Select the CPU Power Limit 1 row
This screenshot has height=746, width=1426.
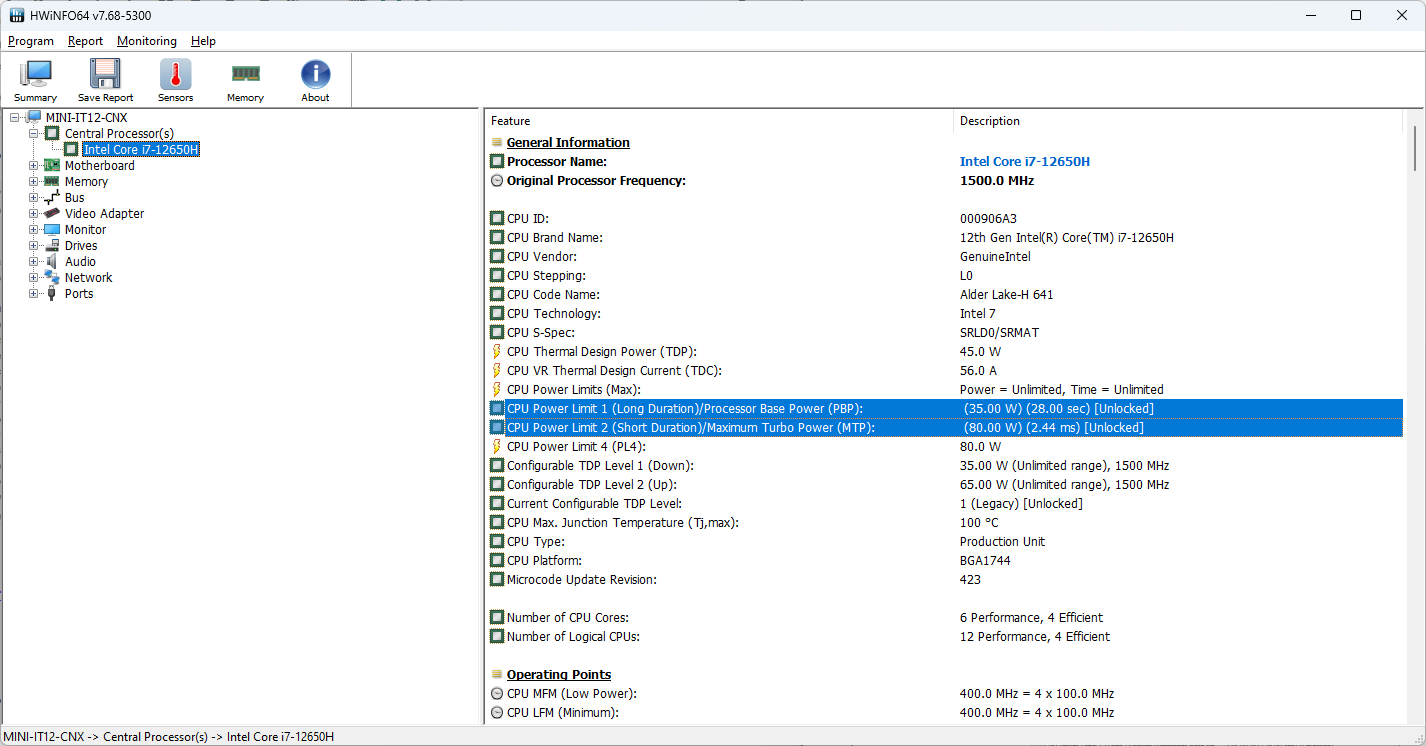945,409
